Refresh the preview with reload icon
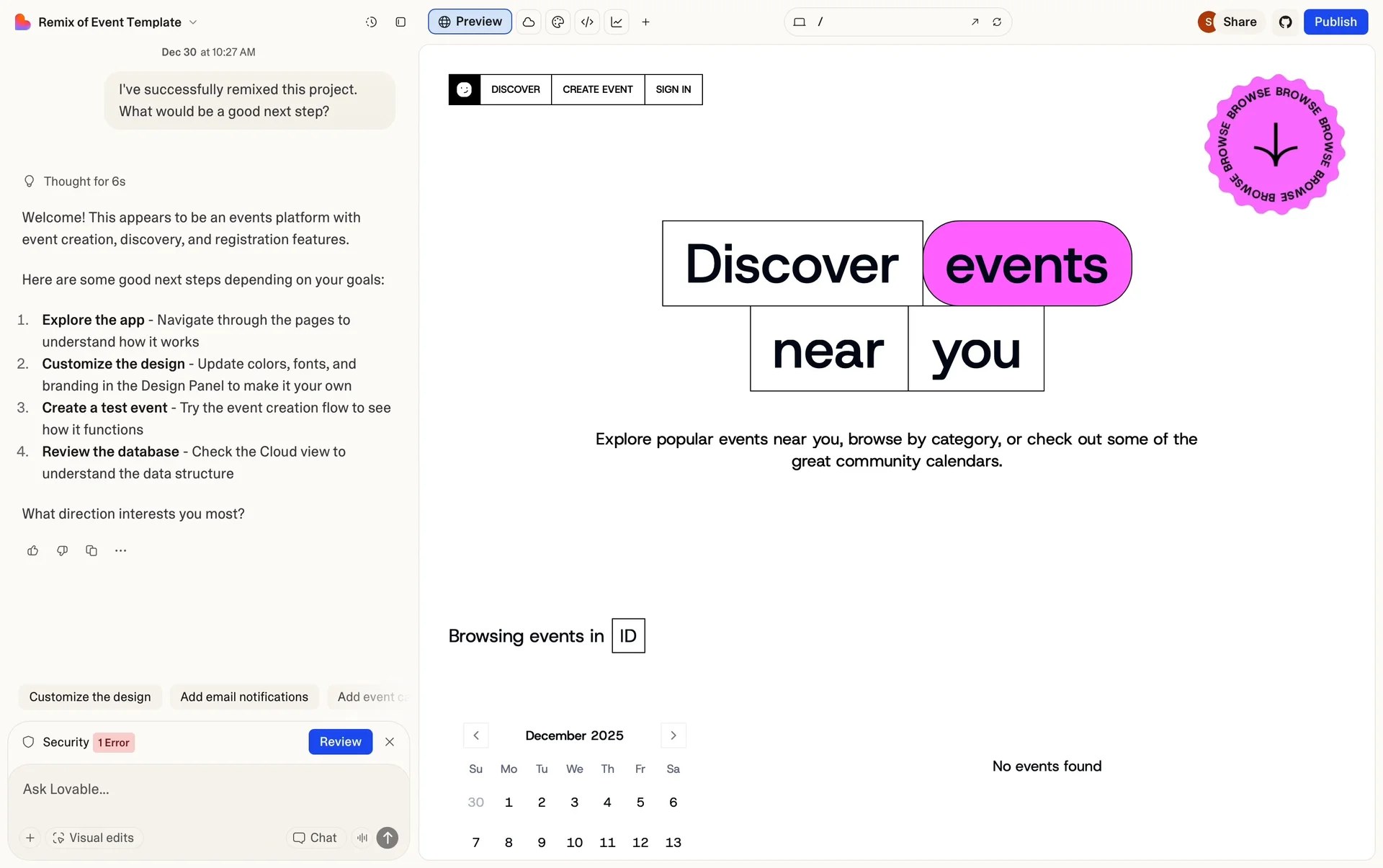 tap(997, 22)
